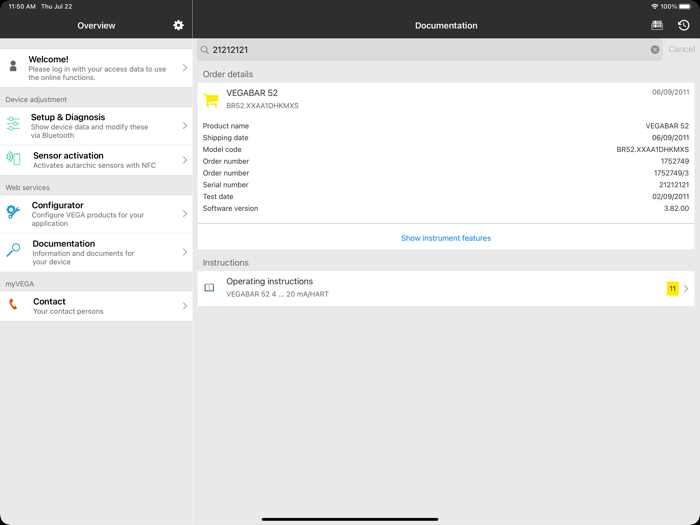The width and height of the screenshot is (700, 525).
Task: Tap serial number value 21212121
Action: [x=674, y=185]
